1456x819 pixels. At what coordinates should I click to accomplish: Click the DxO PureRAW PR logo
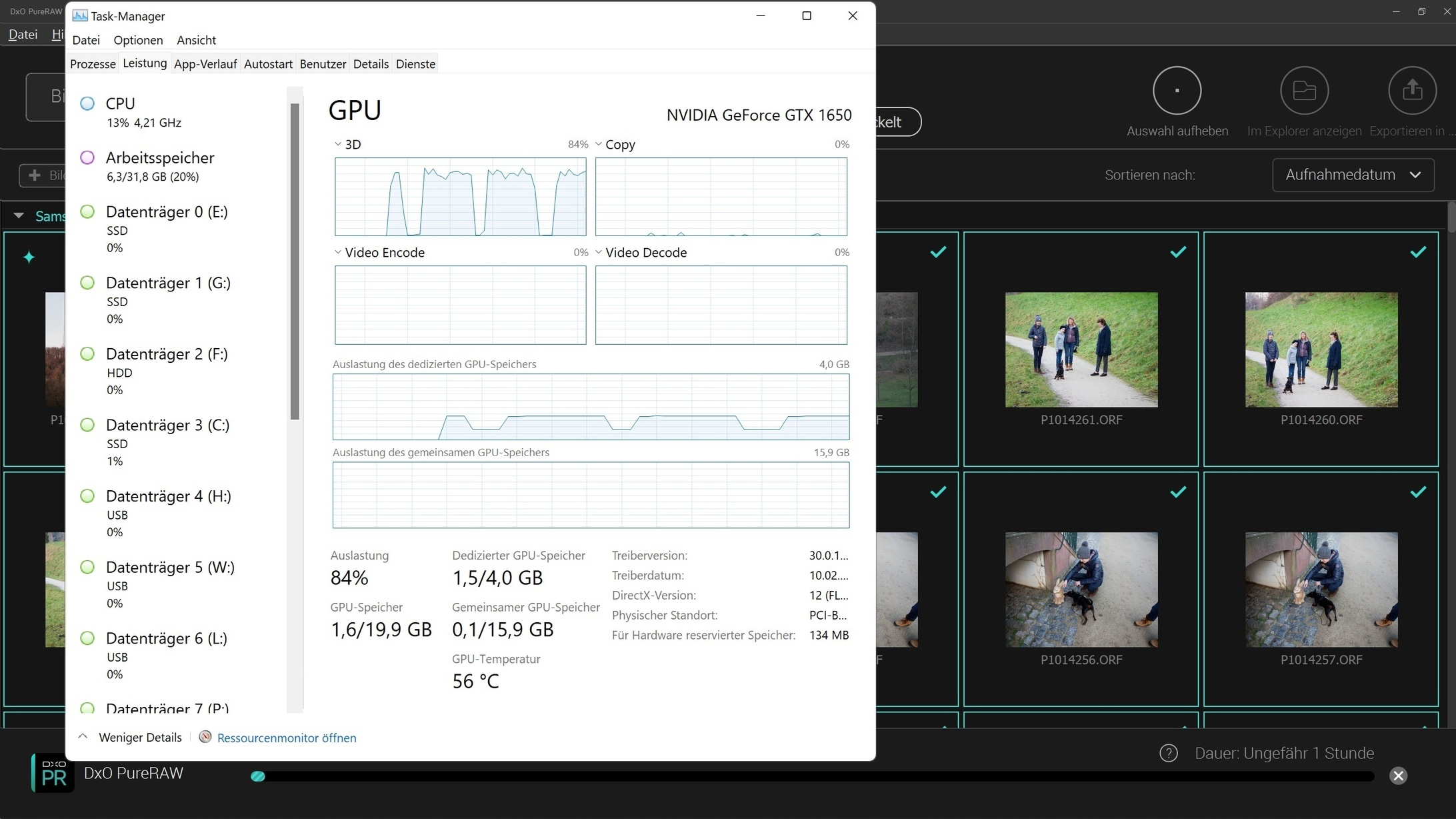click(53, 773)
